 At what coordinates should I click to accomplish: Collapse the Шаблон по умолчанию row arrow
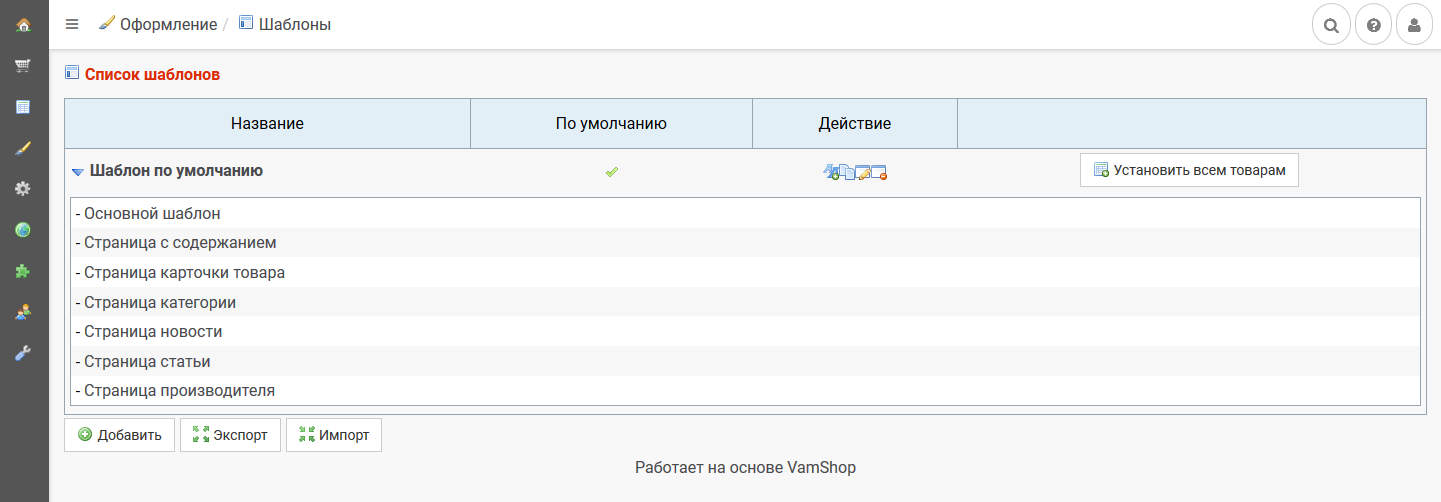coord(77,172)
